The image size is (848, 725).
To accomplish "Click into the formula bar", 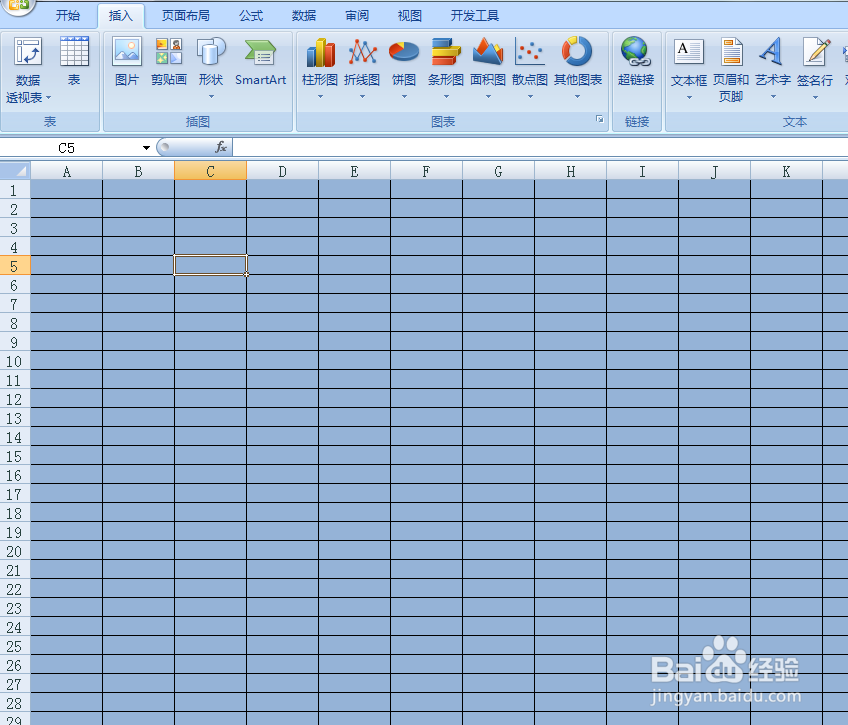I will [540, 147].
